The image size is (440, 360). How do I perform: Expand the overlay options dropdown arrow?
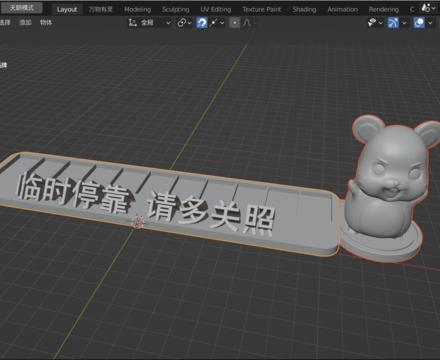click(430, 23)
